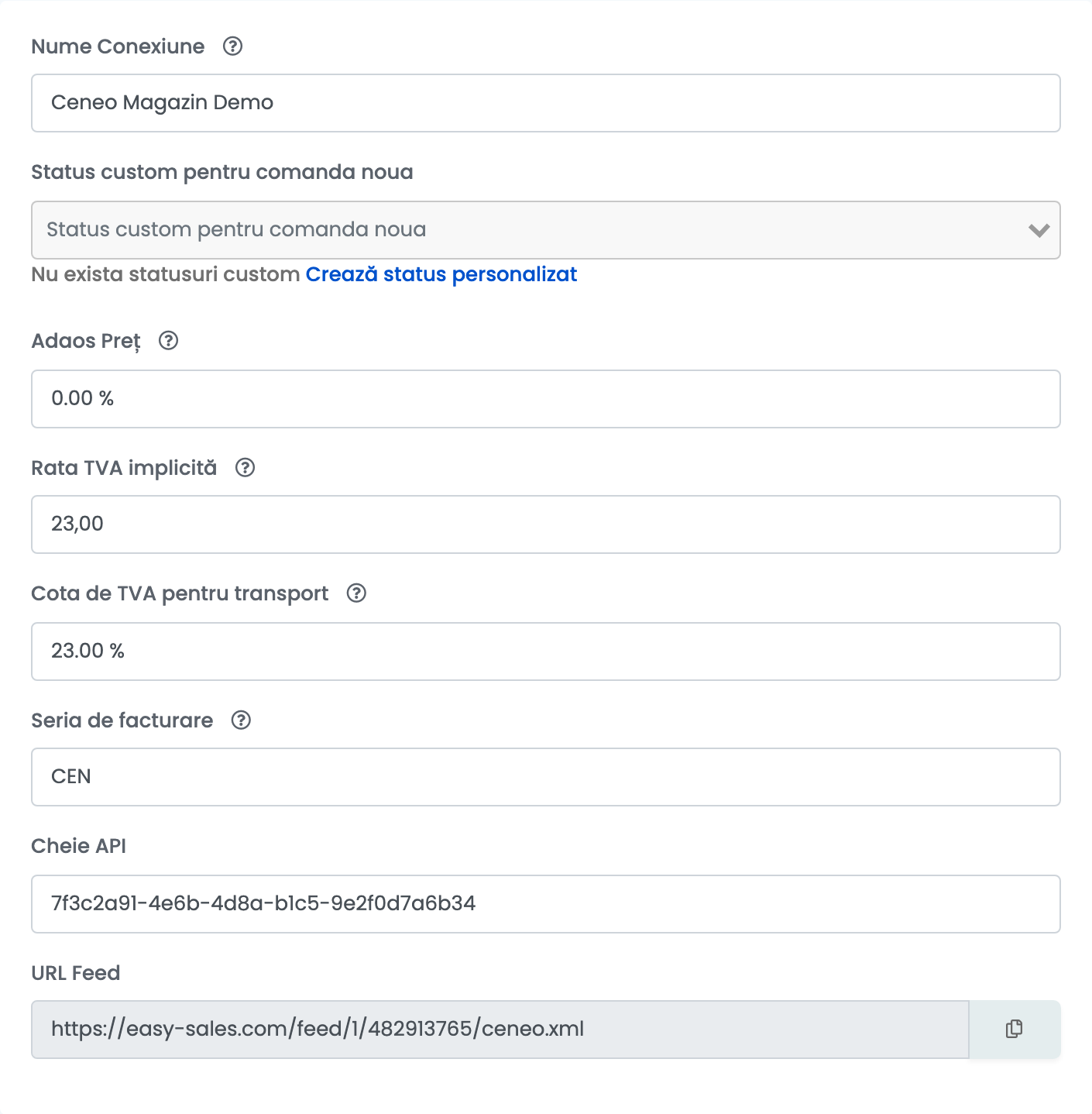Open help icon for Rata TVA implicită
The image size is (1092, 1114).
(x=245, y=468)
